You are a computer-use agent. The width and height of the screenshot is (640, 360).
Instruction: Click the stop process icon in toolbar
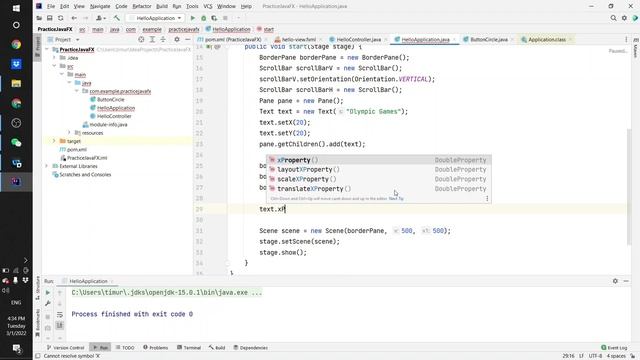[x=225, y=18]
